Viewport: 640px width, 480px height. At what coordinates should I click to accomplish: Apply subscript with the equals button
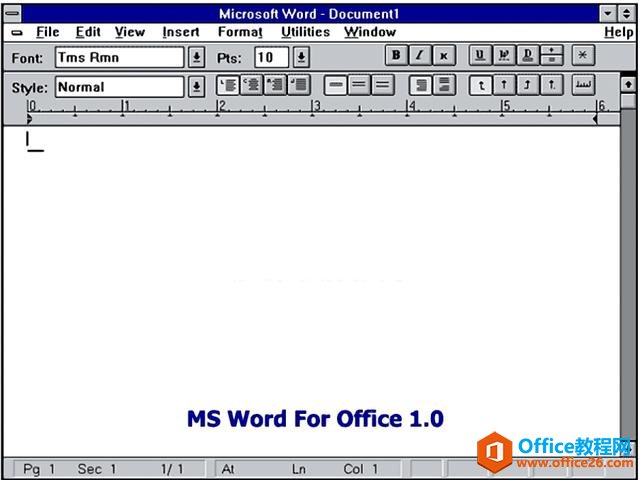pos(551,60)
